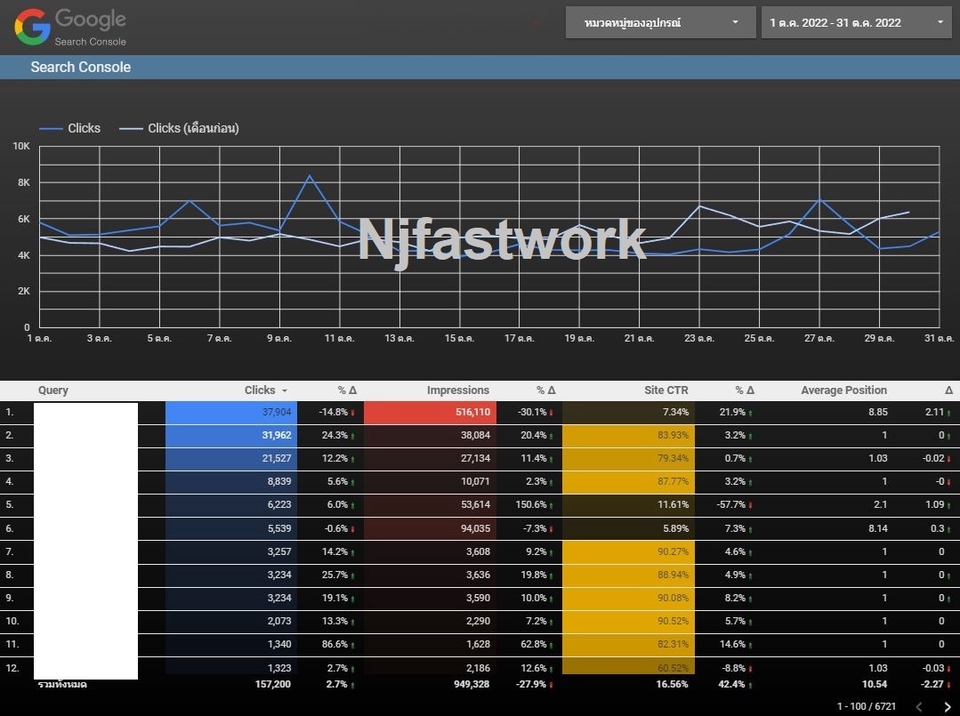Screen dimensions: 960x716
Task: Select CTR change value -57.7%
Action: pyautogui.click(x=731, y=505)
